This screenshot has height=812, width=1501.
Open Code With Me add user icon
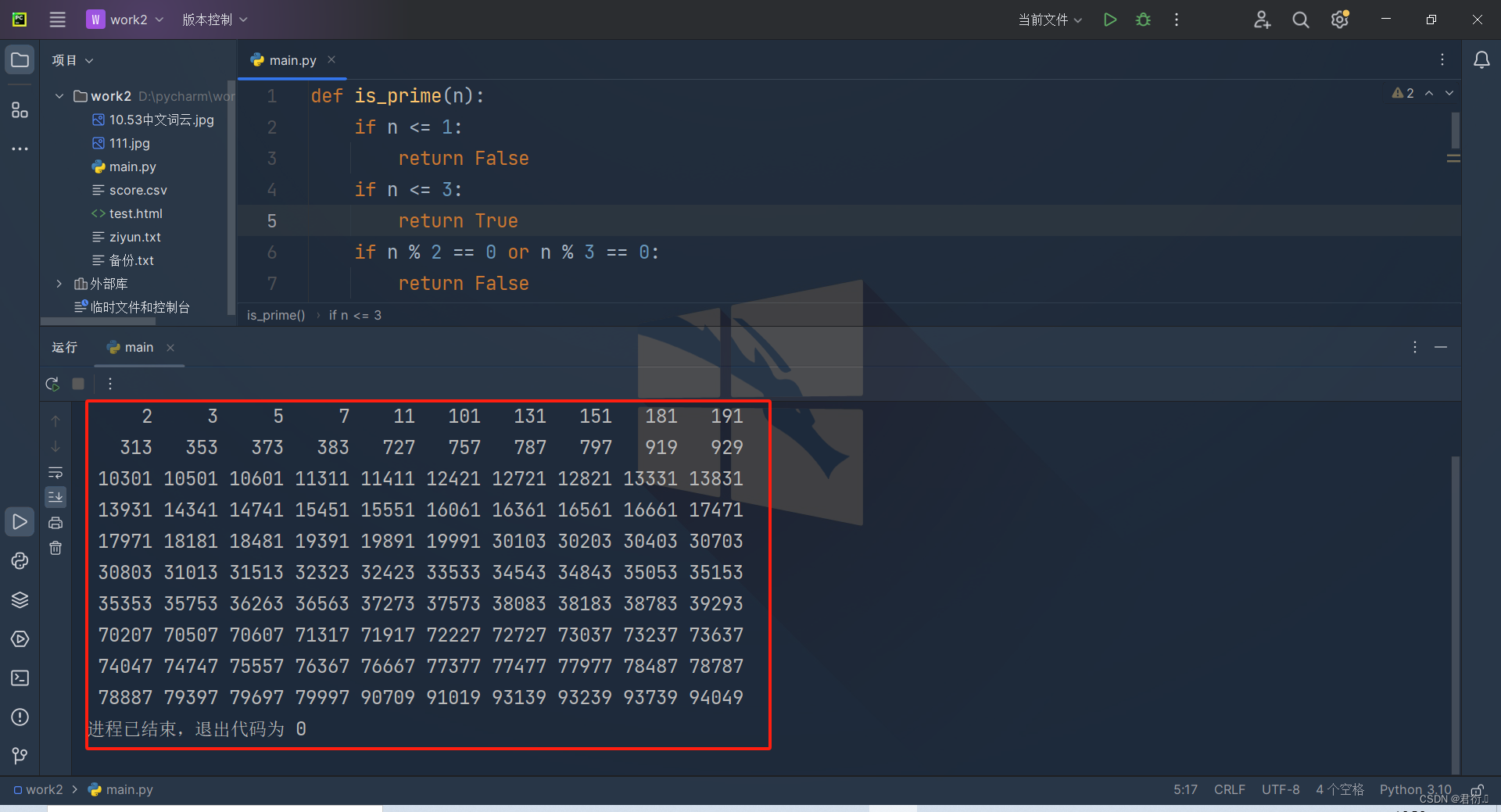[x=1262, y=20]
